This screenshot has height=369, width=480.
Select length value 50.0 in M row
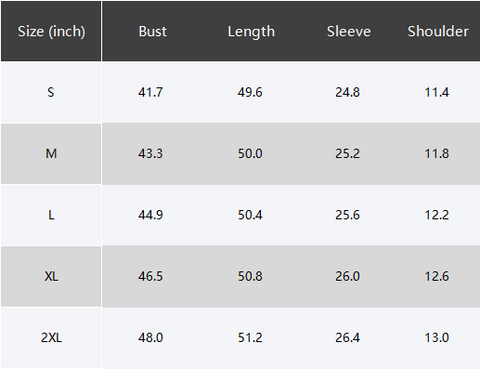pos(250,154)
